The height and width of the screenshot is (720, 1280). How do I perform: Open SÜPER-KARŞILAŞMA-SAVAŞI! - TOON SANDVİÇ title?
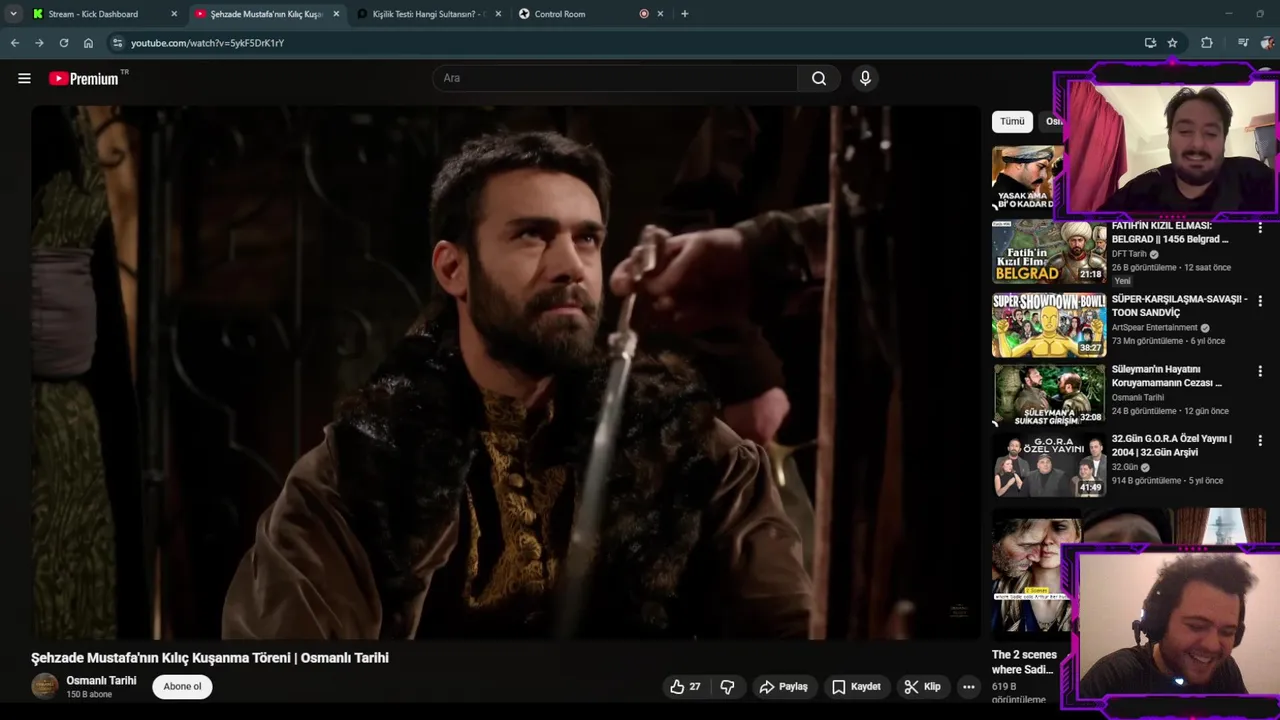(x=1179, y=306)
